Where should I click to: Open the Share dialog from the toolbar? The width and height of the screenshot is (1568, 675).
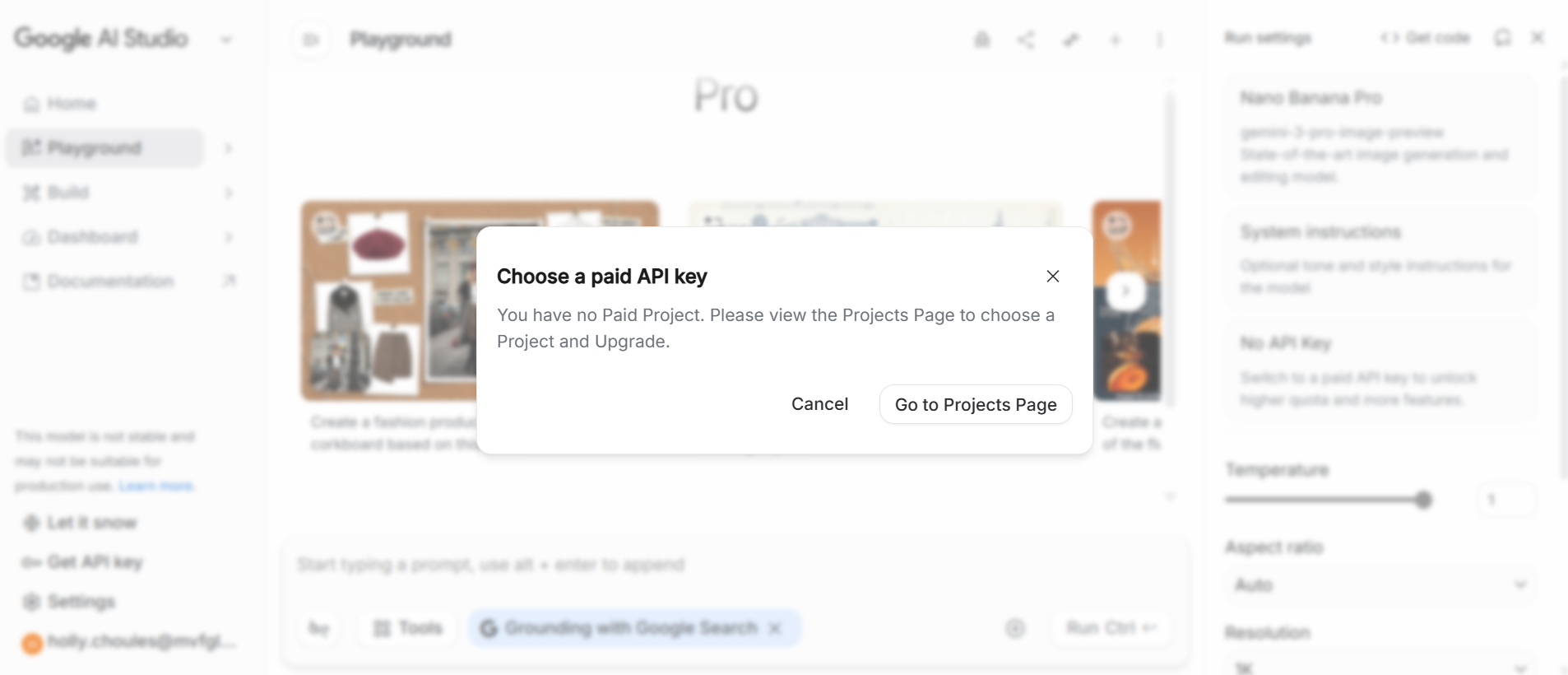(1027, 39)
